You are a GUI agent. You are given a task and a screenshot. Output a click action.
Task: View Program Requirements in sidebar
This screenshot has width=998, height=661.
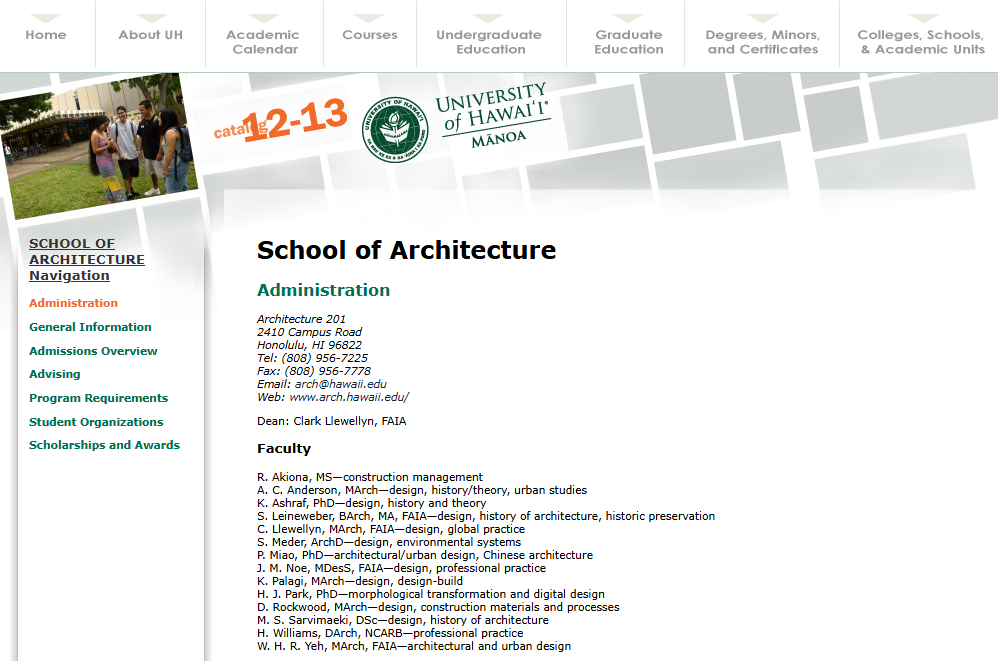pos(98,398)
